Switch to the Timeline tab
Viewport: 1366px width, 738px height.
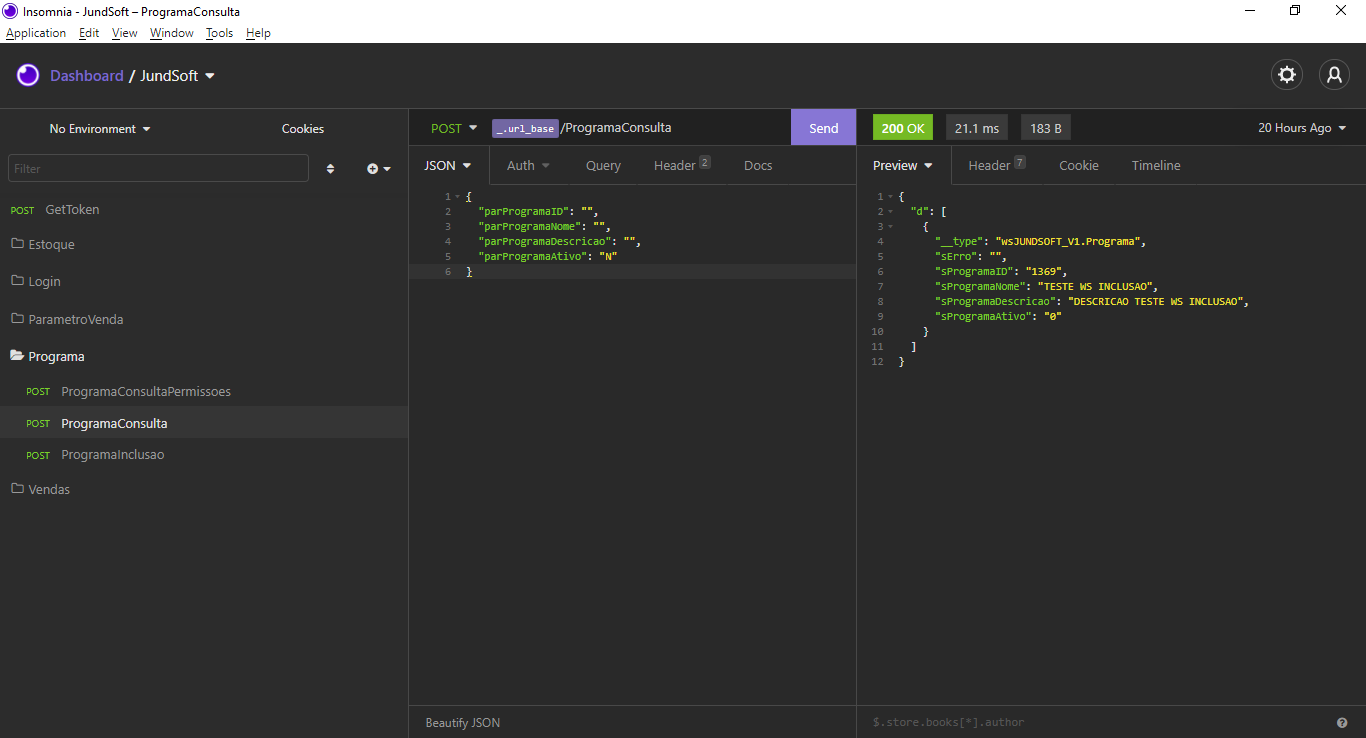(1156, 166)
